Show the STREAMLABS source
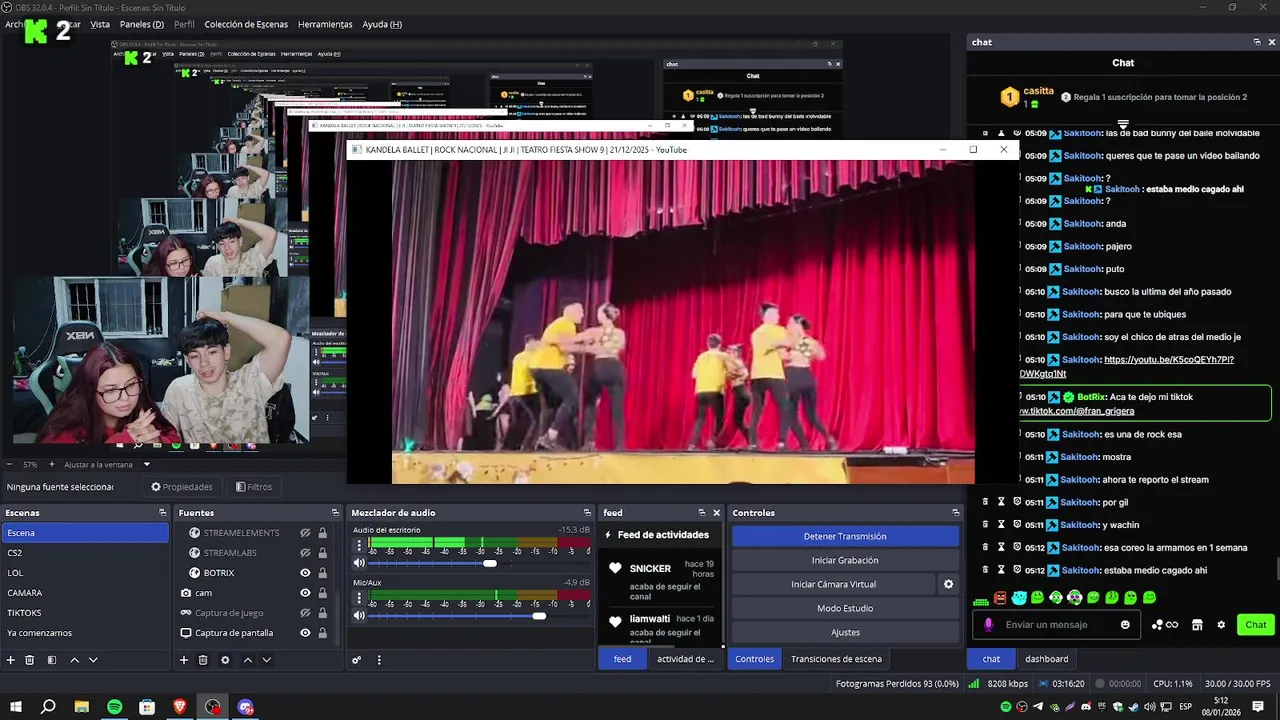The height and width of the screenshot is (720, 1280). tap(305, 553)
